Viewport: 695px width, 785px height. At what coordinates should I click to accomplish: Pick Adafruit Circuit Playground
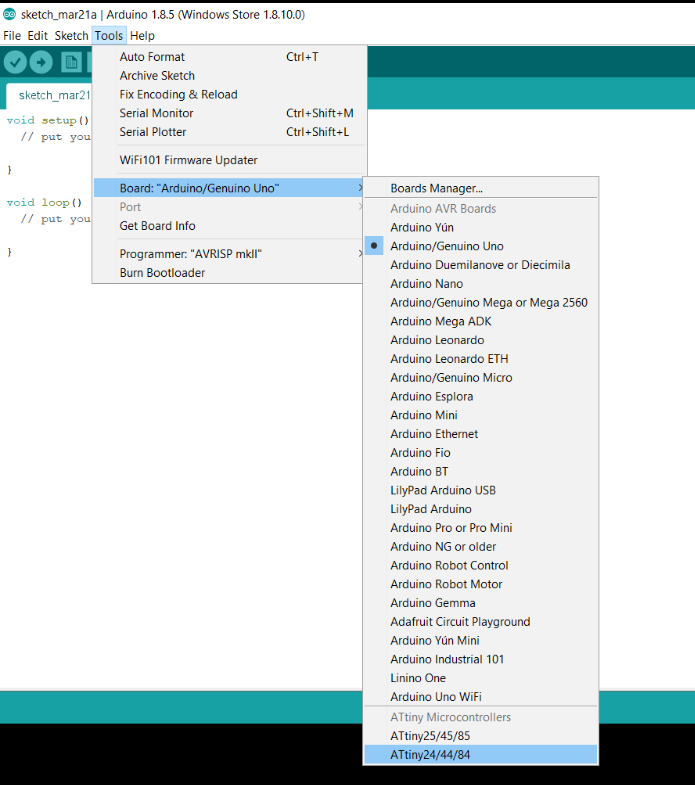point(481,622)
